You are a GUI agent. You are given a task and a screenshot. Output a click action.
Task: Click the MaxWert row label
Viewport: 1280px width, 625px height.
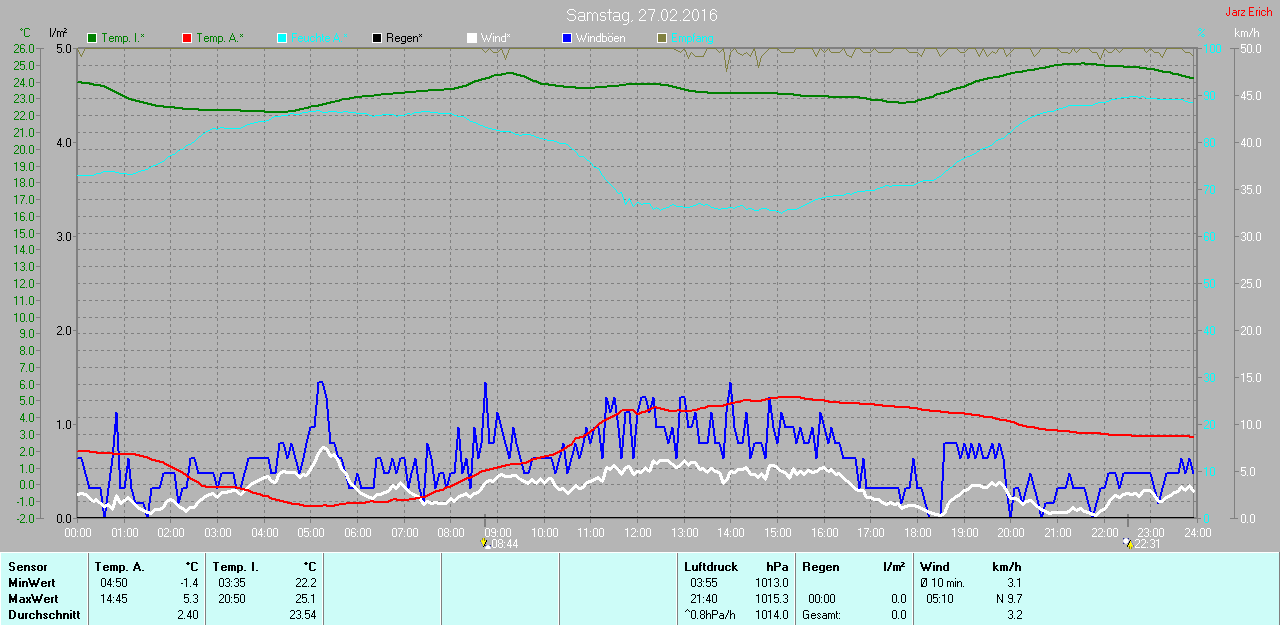click(x=30, y=599)
